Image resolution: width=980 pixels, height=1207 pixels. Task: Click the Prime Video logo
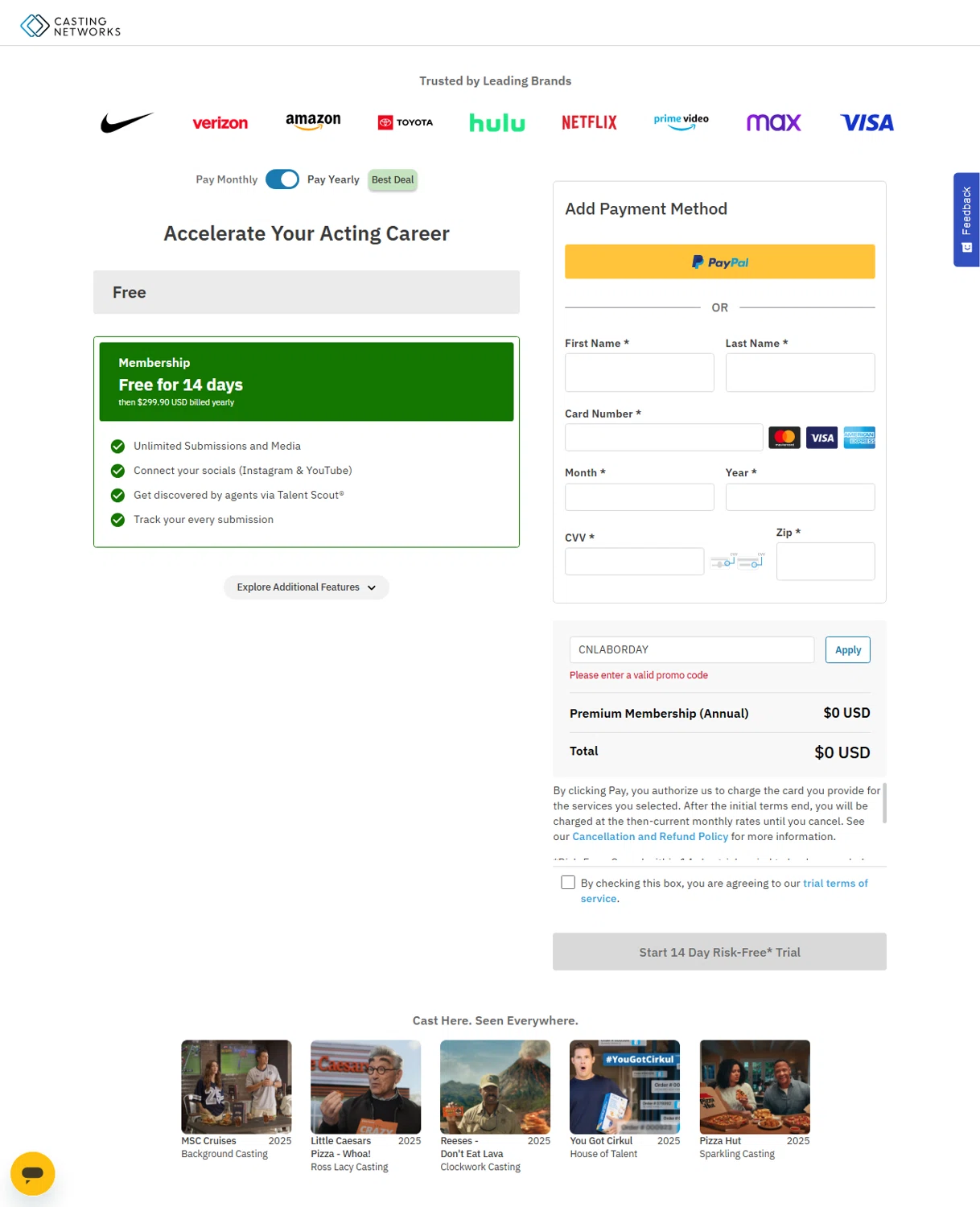pyautogui.click(x=681, y=122)
